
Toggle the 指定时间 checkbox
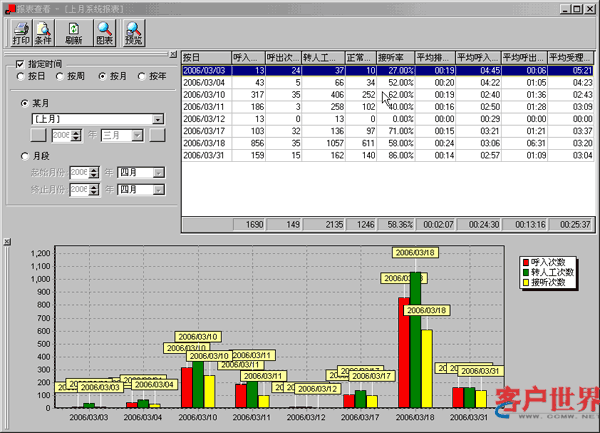point(20,65)
